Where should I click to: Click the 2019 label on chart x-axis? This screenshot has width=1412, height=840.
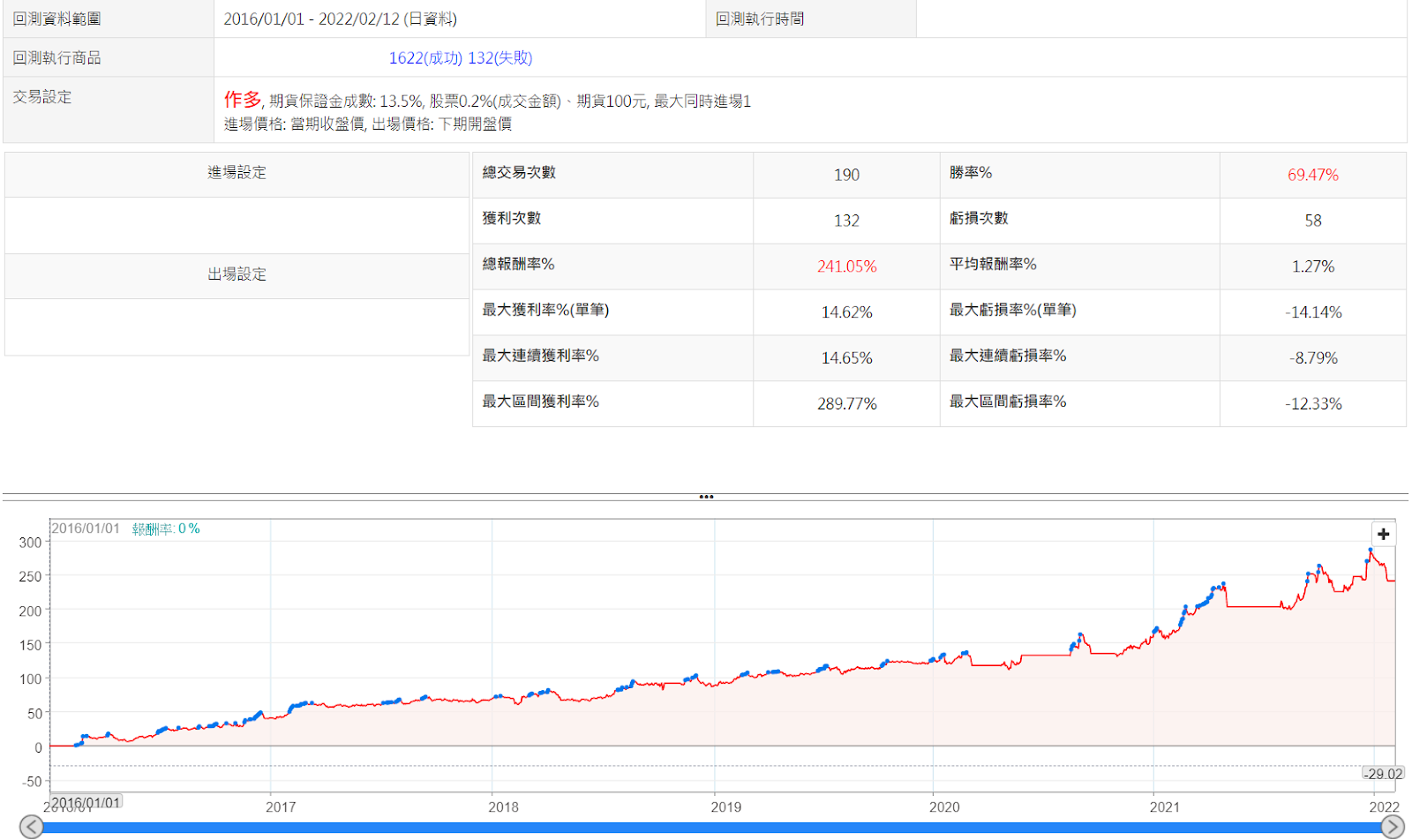725,806
